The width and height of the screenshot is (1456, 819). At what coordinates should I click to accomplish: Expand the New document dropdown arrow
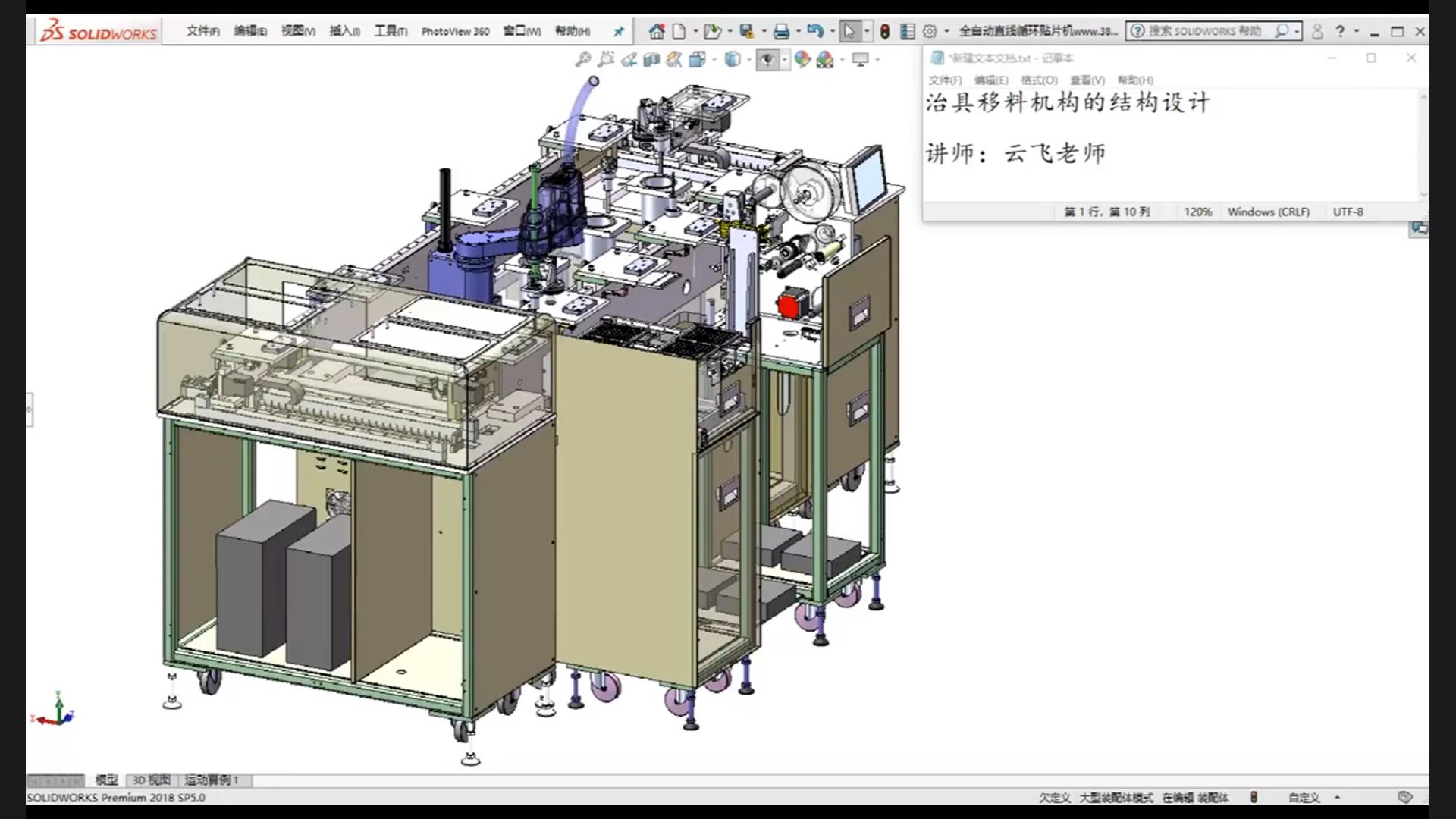pos(695,31)
